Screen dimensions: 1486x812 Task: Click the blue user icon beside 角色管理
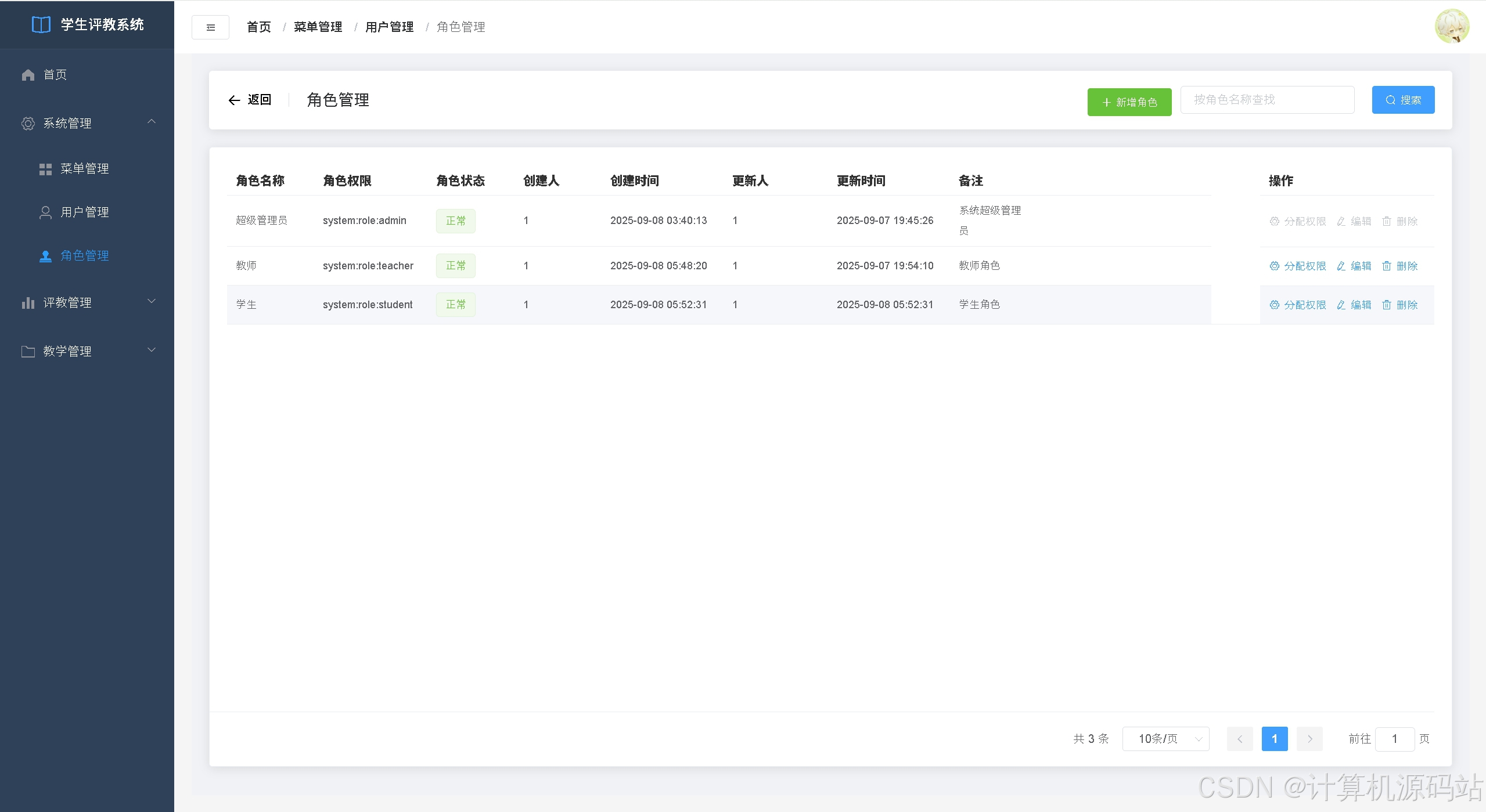(x=45, y=256)
